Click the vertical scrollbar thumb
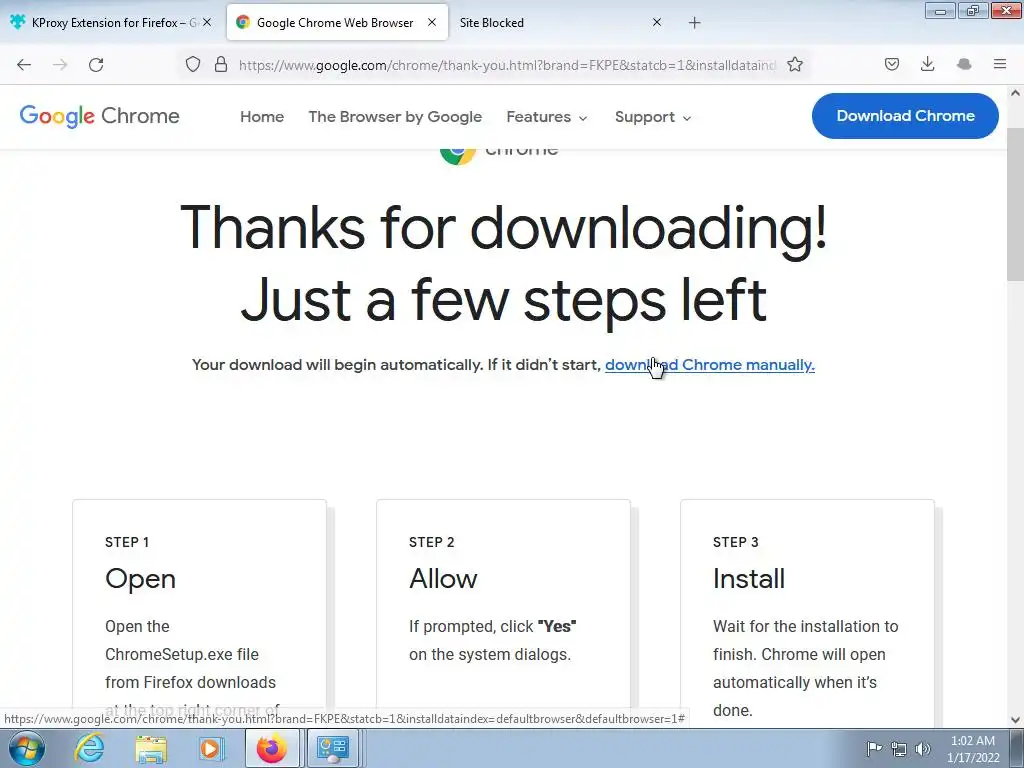1024x768 pixels. click(1015, 204)
